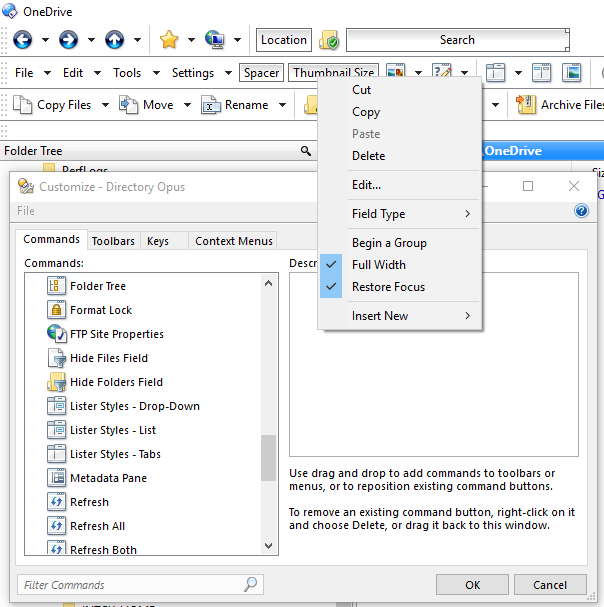Image resolution: width=604 pixels, height=607 pixels.
Task: Click the OK button
Action: pos(472,585)
